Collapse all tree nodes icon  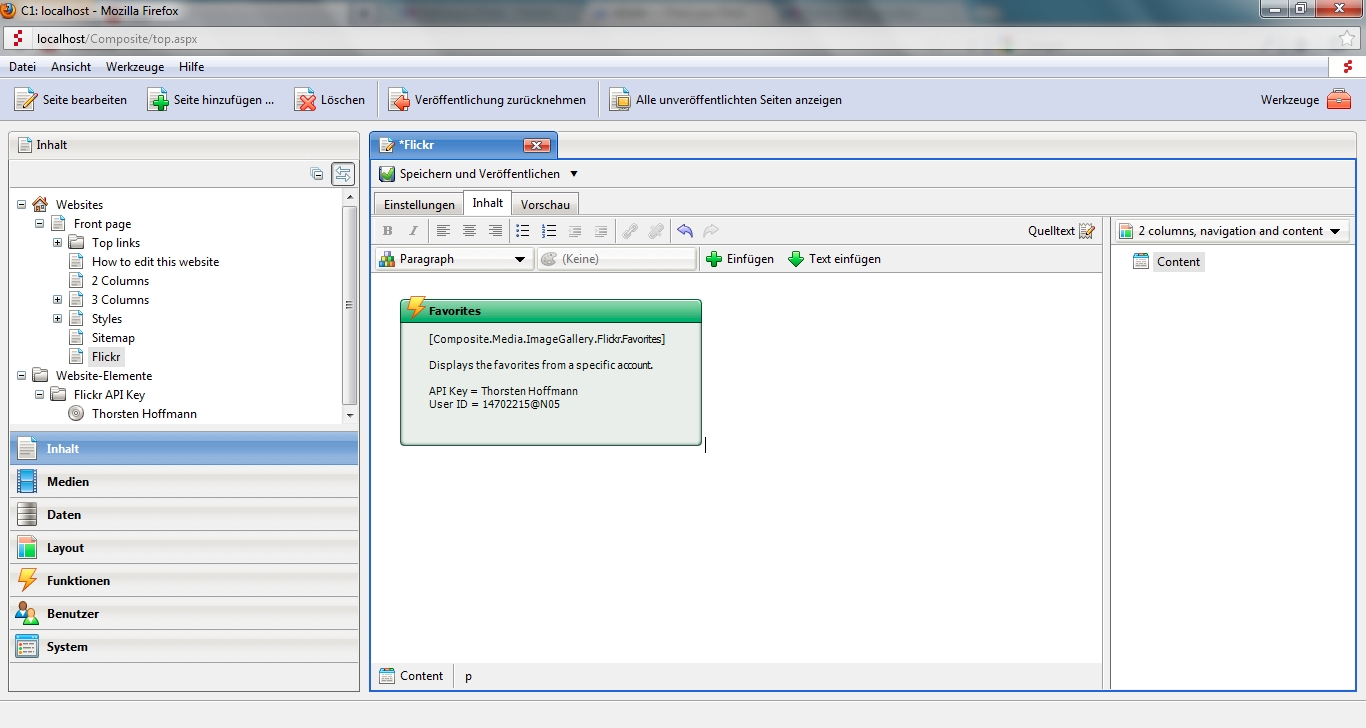[x=317, y=174]
